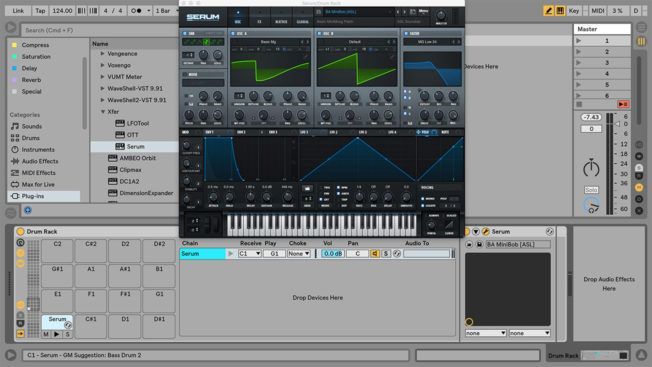The image size is (652, 367).
Task: Expand the Voxengo plug-in folder
Action: 102,65
